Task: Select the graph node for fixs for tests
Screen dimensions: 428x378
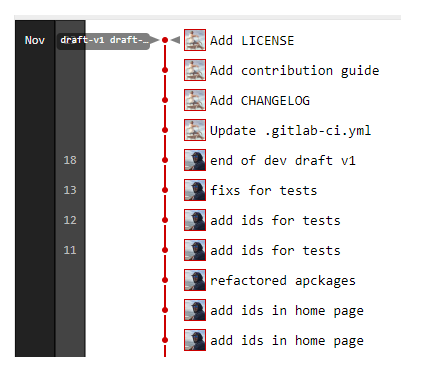Action: 165,190
